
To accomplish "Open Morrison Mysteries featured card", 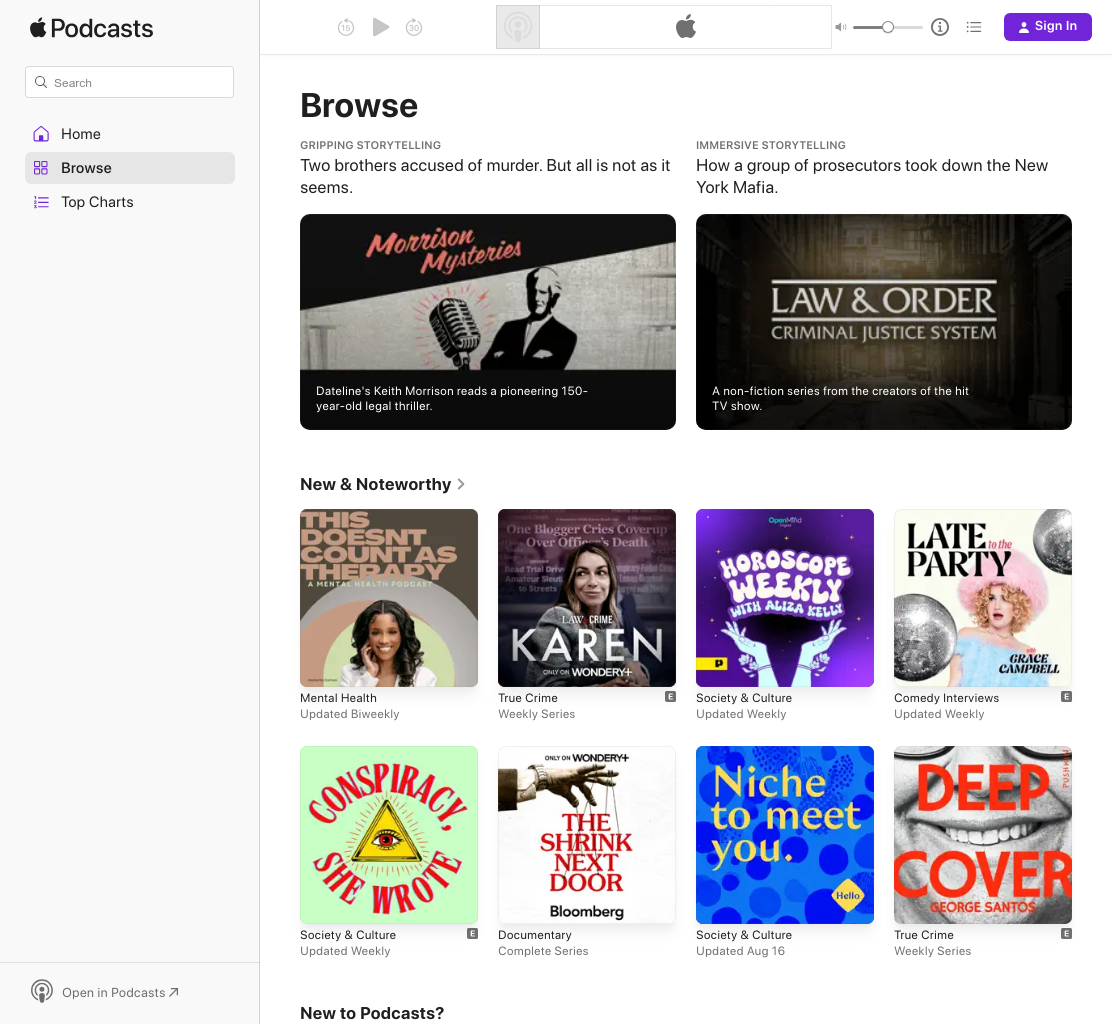I will tap(488, 322).
